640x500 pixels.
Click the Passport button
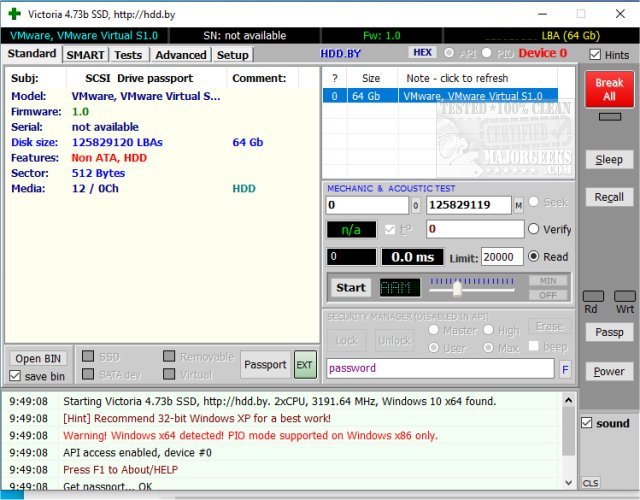point(265,364)
